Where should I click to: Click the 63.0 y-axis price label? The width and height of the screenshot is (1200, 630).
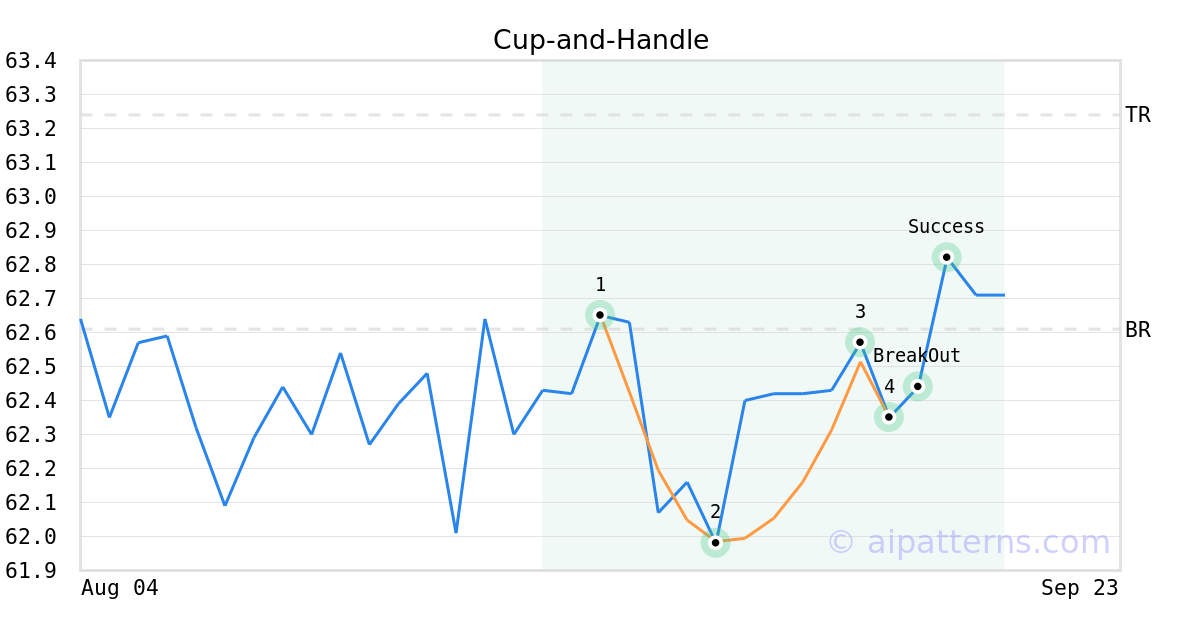click(x=30, y=197)
